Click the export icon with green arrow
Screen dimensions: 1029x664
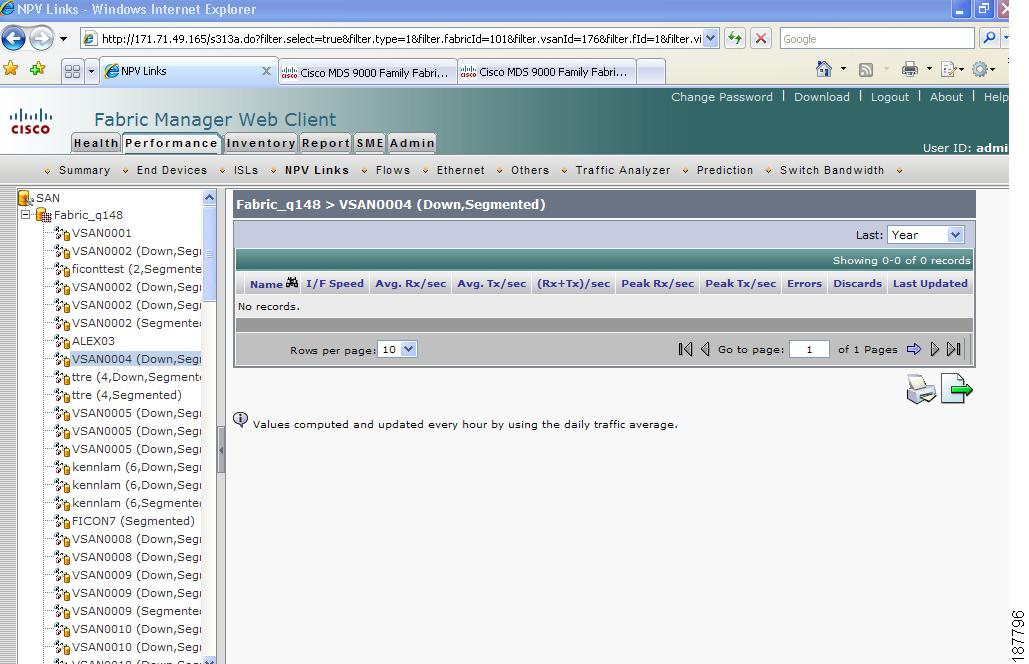tap(956, 388)
